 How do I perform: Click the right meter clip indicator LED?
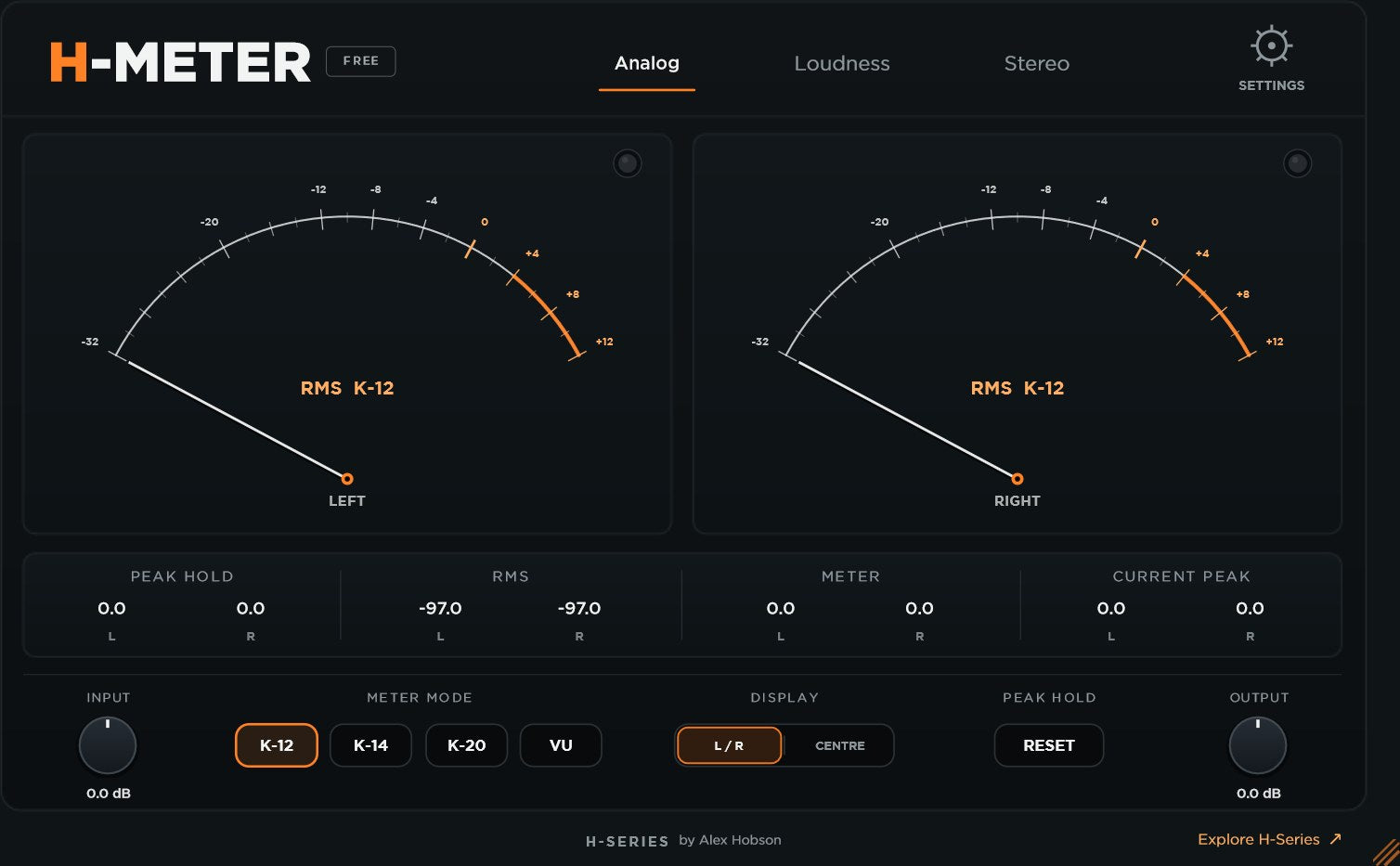click(1297, 163)
